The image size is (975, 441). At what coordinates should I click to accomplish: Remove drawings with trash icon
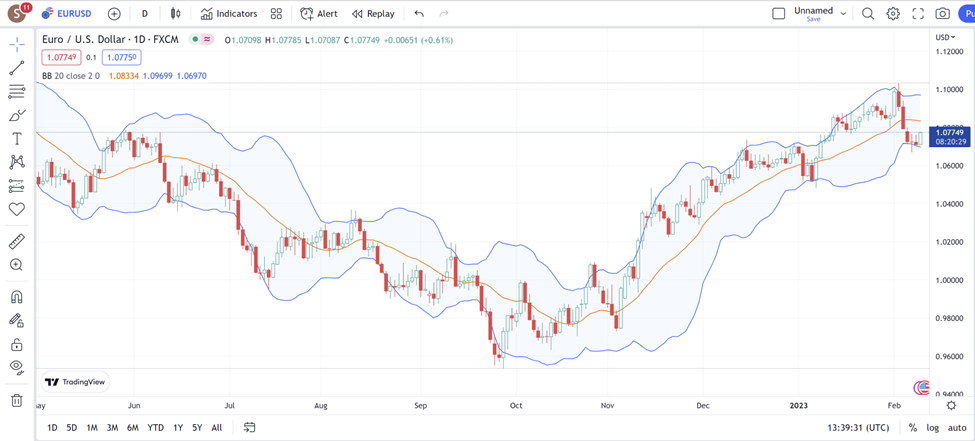click(x=17, y=400)
